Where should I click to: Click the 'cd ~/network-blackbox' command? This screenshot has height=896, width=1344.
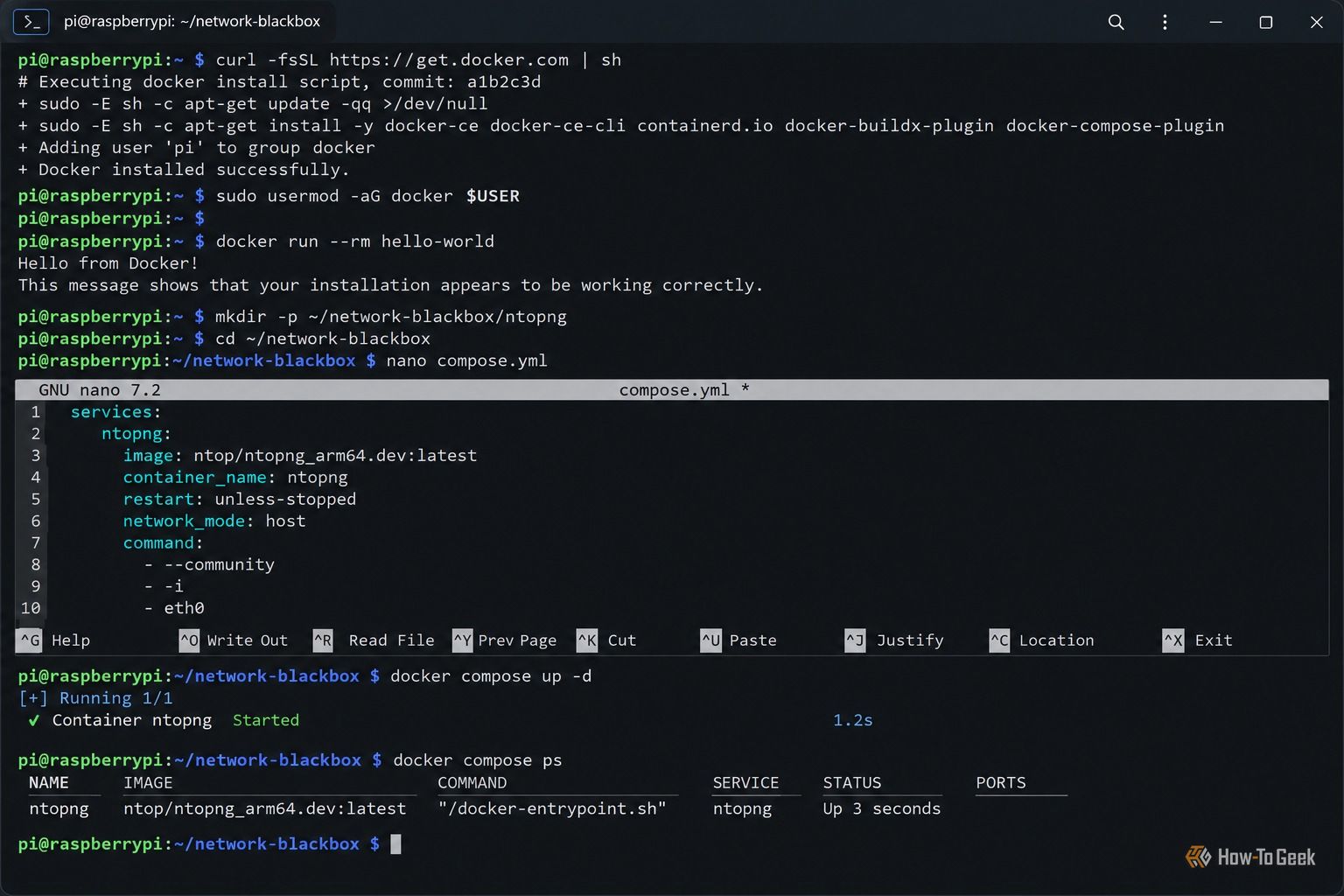[x=323, y=339]
